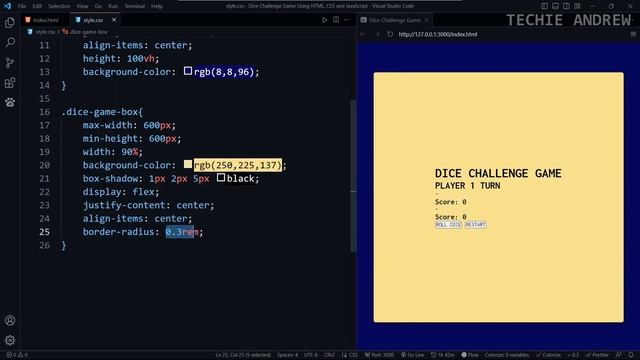Switch to the index.html tab
The width and height of the screenshot is (640, 360).
point(45,20)
